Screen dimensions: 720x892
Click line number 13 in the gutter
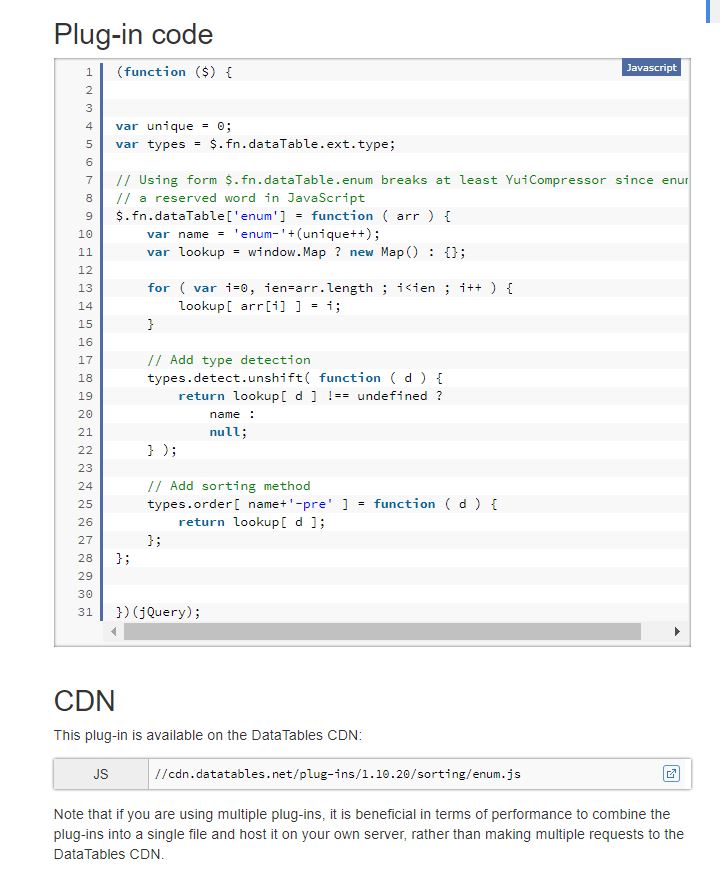(85, 288)
